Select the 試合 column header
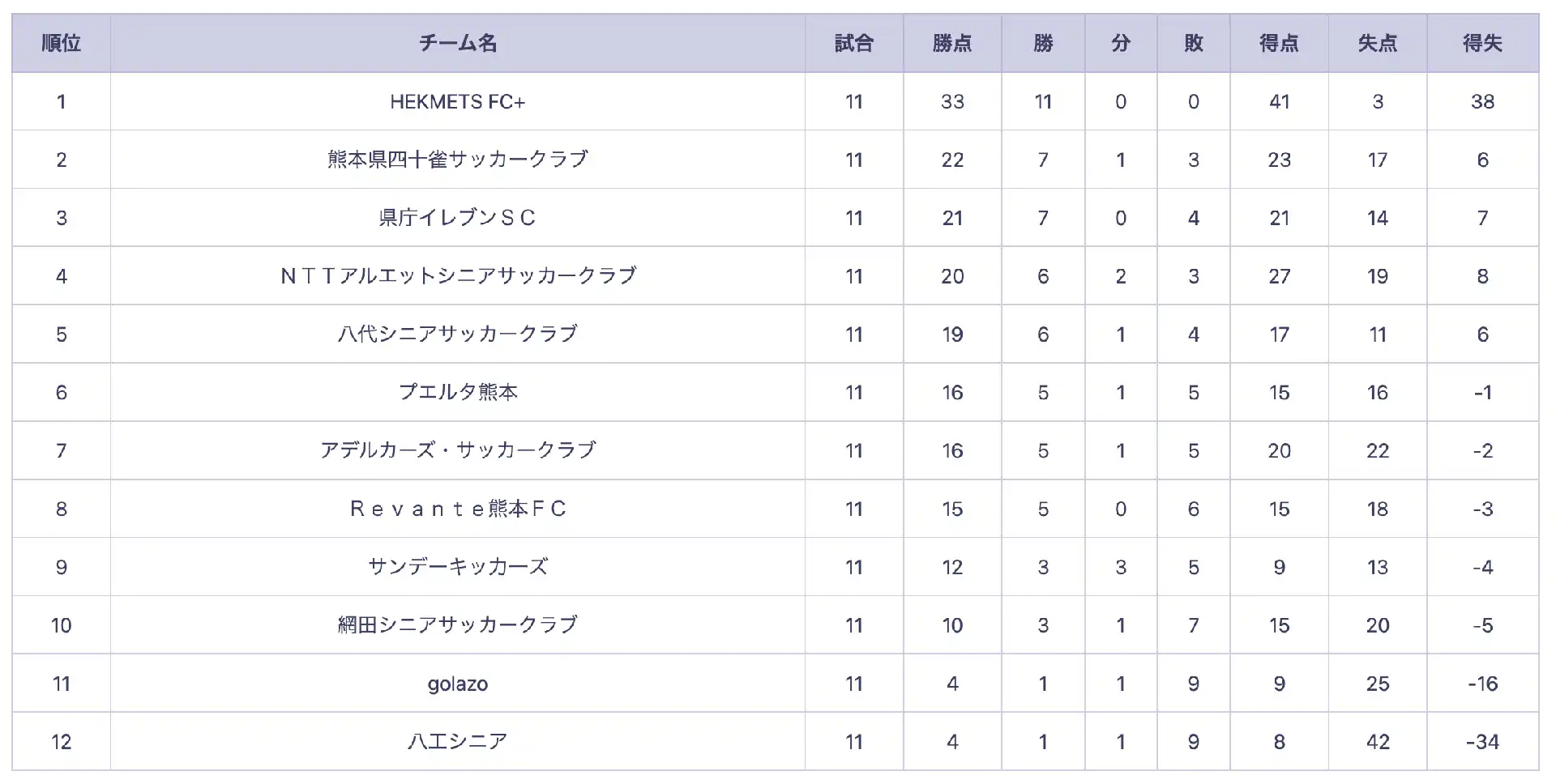Viewport: 1556px width, 784px height. [854, 43]
